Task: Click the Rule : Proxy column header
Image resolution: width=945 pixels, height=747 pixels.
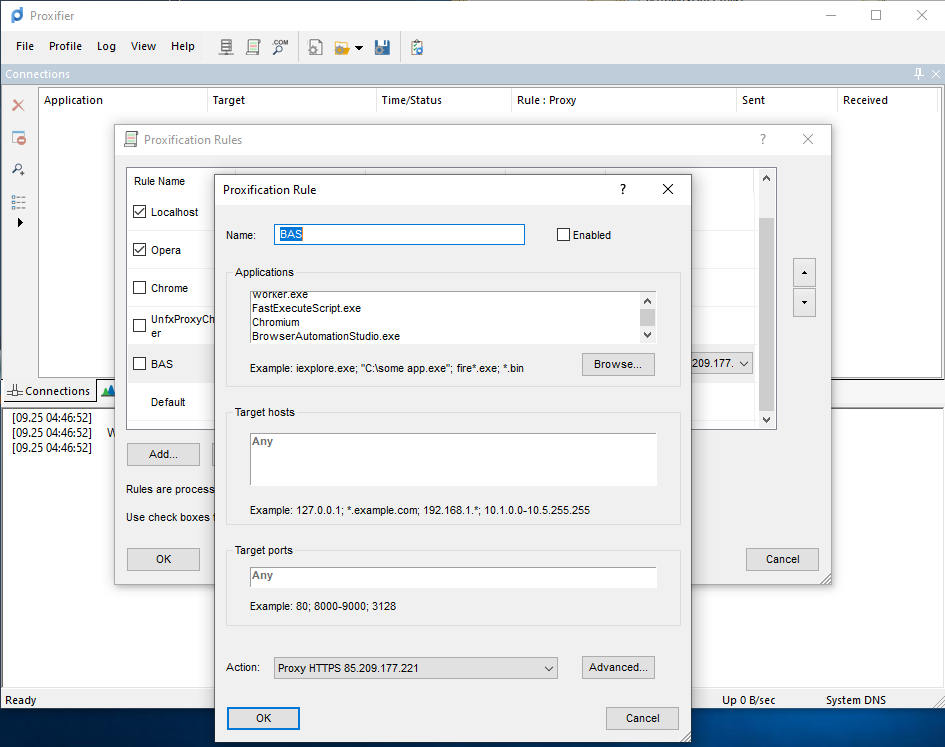Action: [x=624, y=100]
